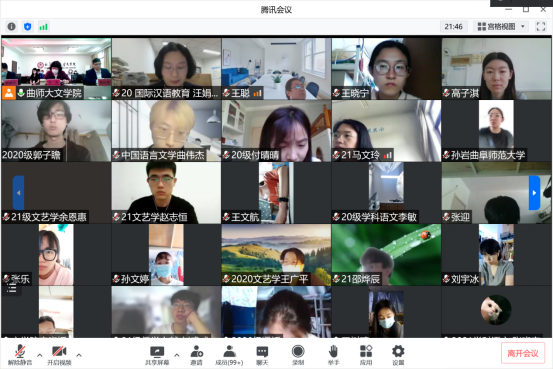Check the green network signal indicator

43,26
